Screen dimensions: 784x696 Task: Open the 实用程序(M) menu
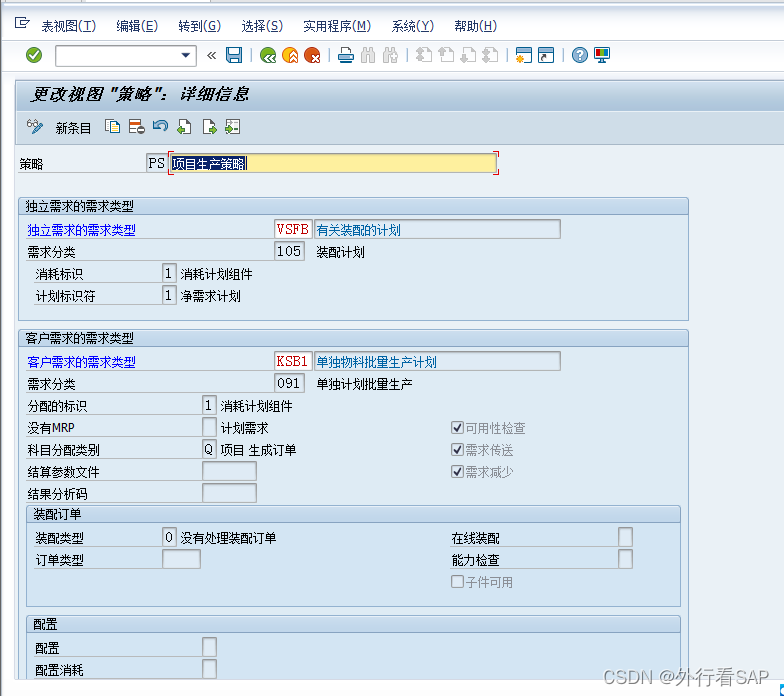(337, 26)
